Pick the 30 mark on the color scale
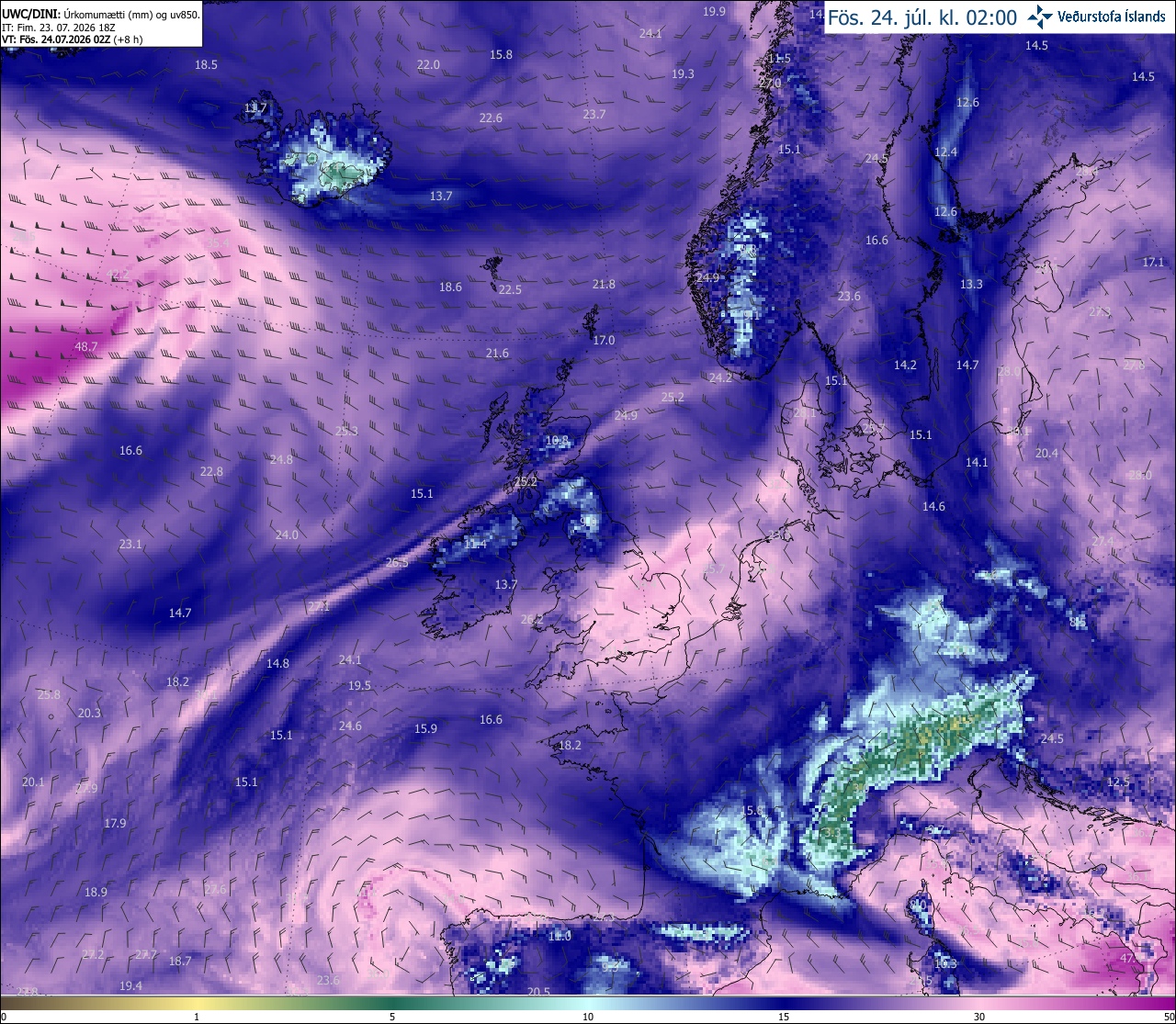 click(x=979, y=1017)
